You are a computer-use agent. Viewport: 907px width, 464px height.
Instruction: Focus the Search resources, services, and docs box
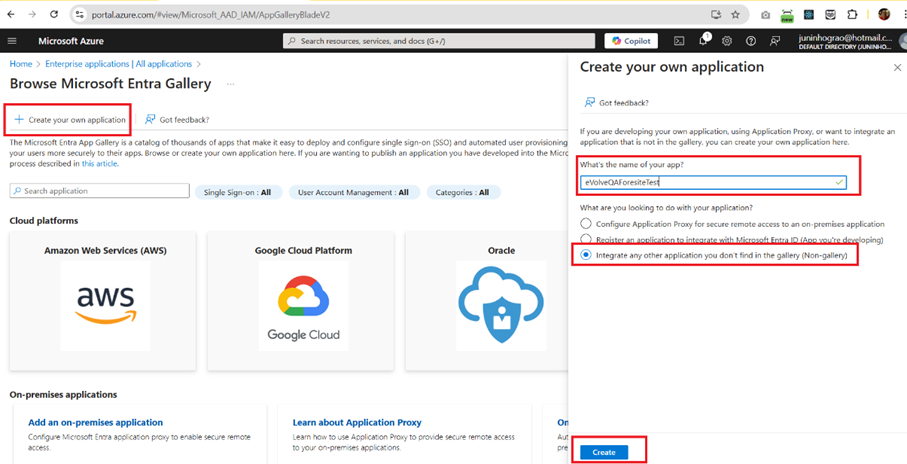[x=439, y=41]
